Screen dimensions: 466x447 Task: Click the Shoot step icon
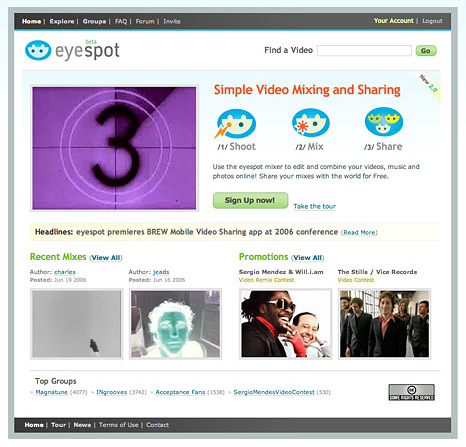click(235, 123)
